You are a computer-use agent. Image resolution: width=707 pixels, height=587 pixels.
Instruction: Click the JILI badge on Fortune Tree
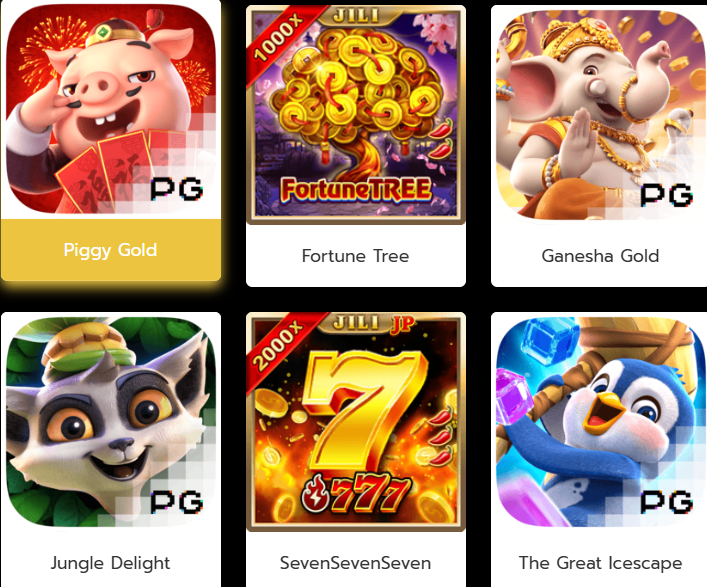356,15
